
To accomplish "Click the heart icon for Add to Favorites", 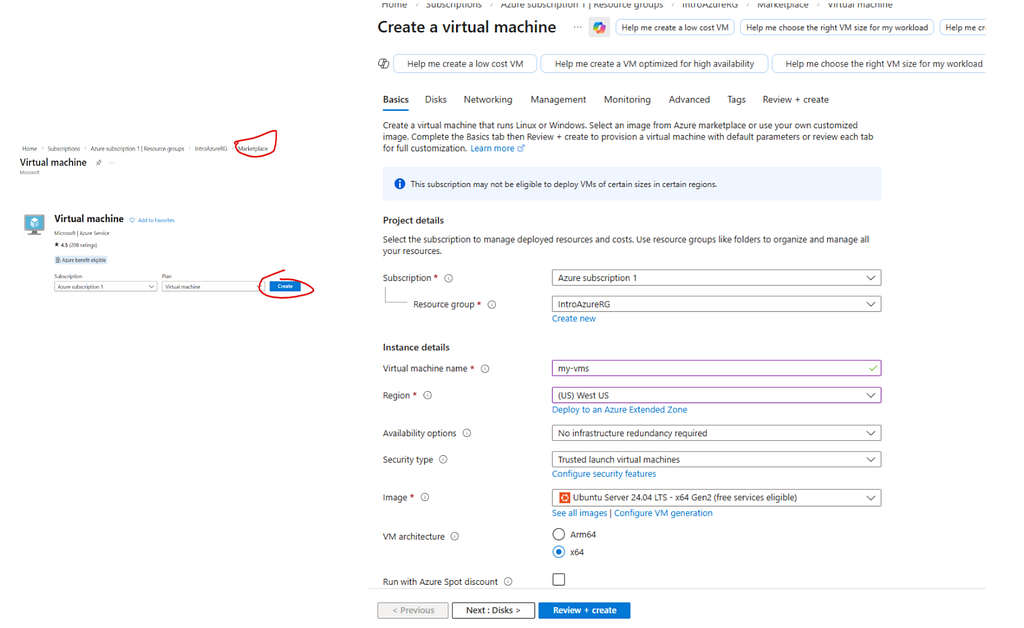I will pos(132,220).
